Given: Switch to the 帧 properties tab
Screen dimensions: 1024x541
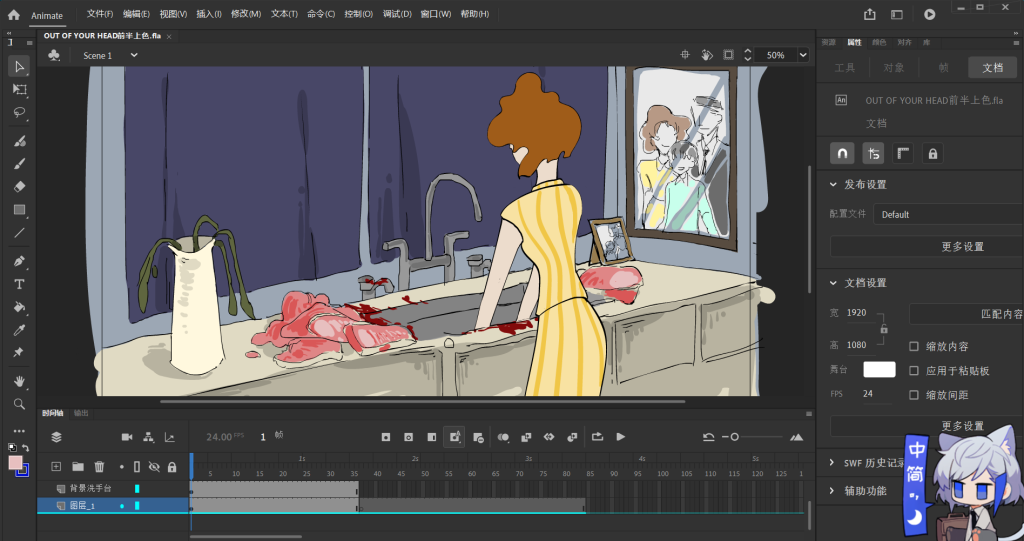Looking at the screenshot, I should pyautogui.click(x=944, y=67).
